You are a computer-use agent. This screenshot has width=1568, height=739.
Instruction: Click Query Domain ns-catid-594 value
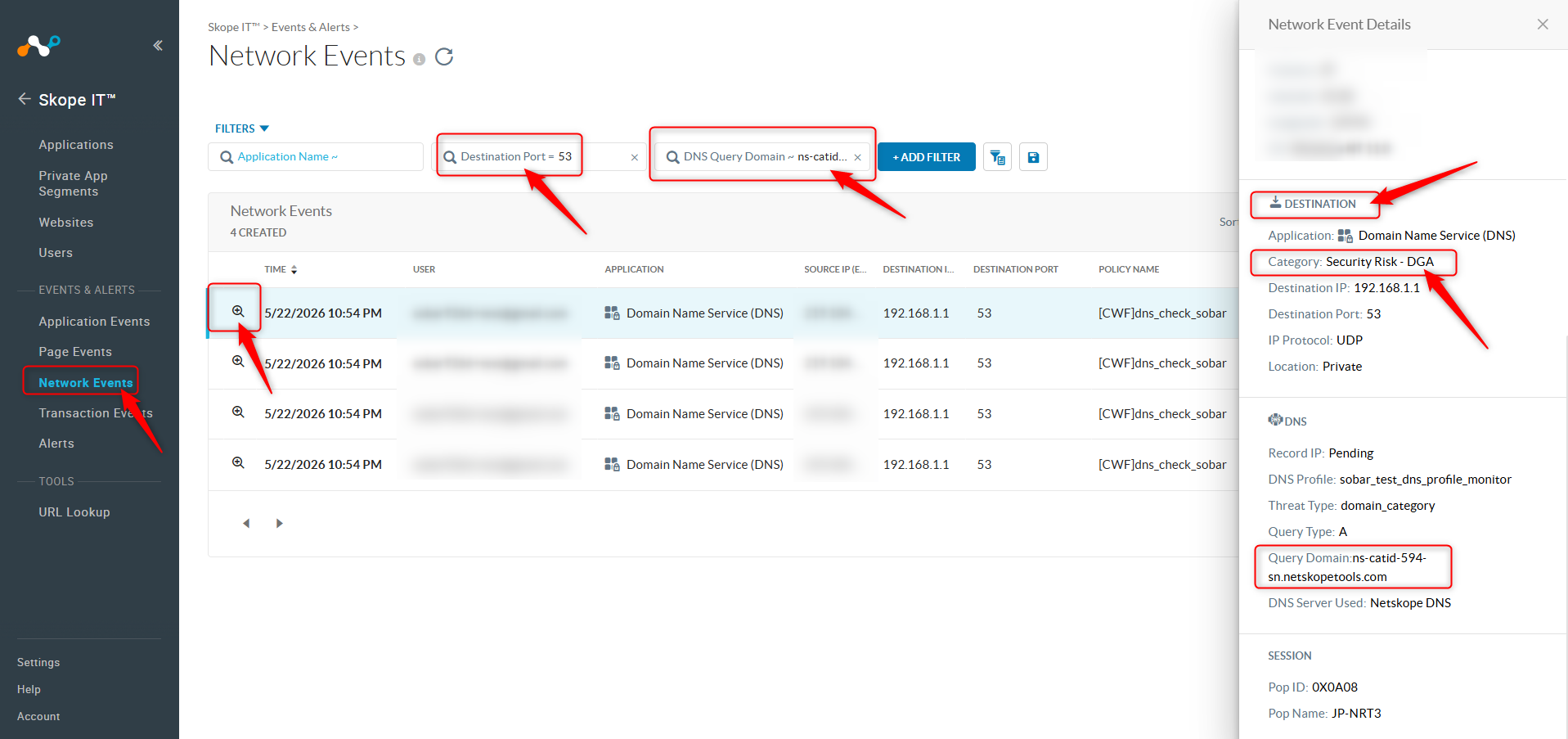pos(1347,567)
